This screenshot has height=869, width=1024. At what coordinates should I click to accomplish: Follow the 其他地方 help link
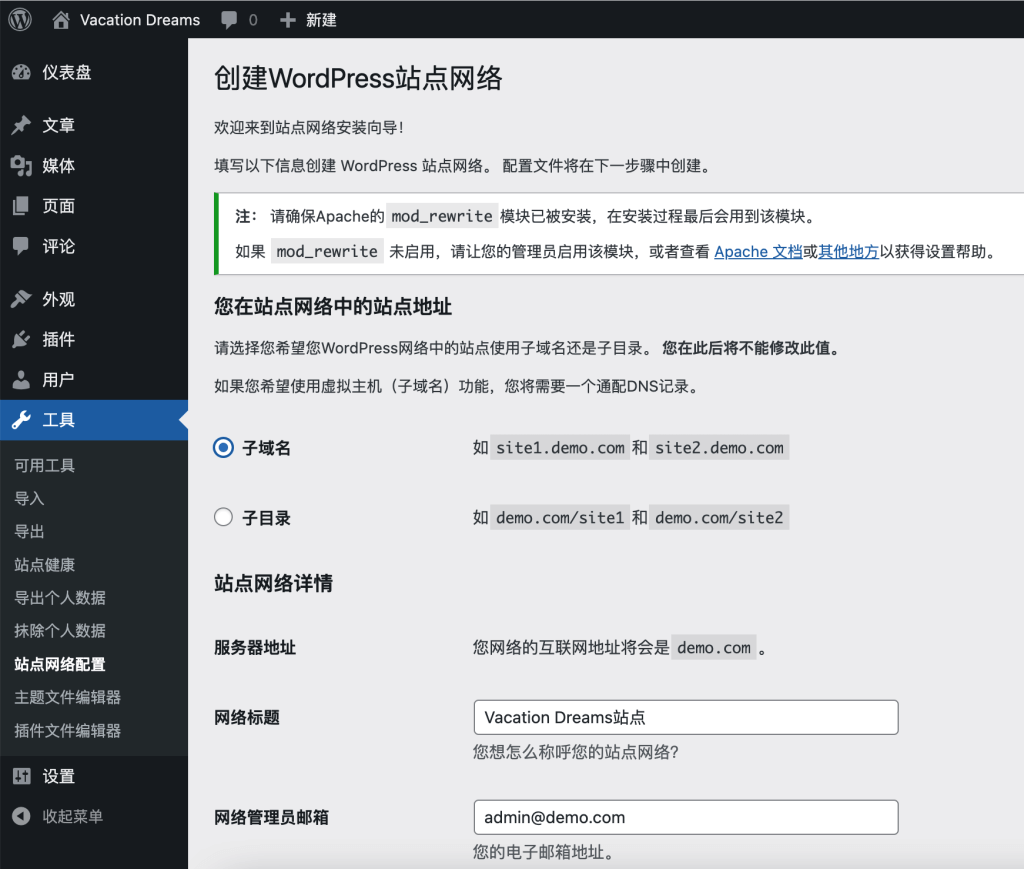click(848, 252)
